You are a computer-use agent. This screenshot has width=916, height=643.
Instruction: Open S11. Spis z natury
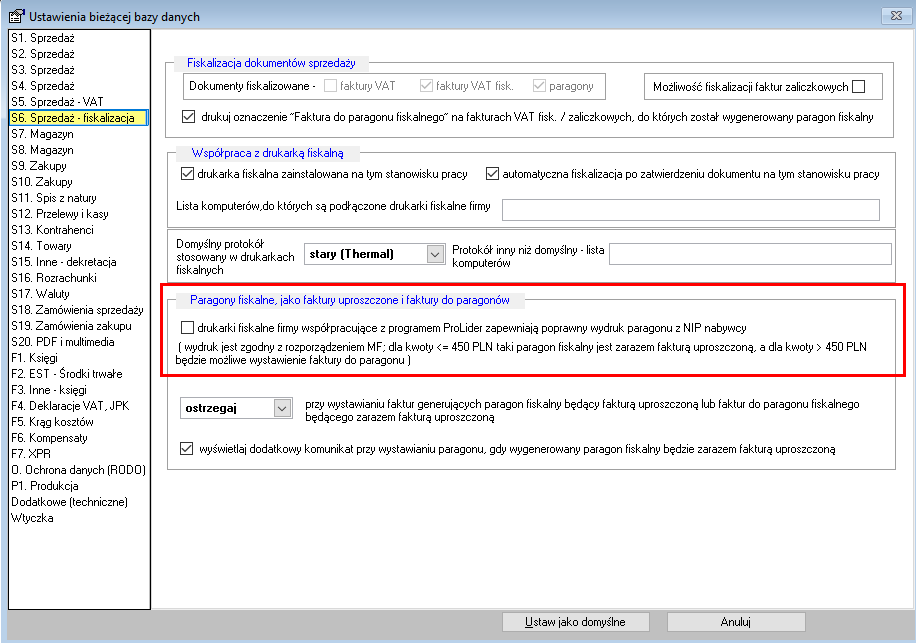pyautogui.click(x=79, y=197)
